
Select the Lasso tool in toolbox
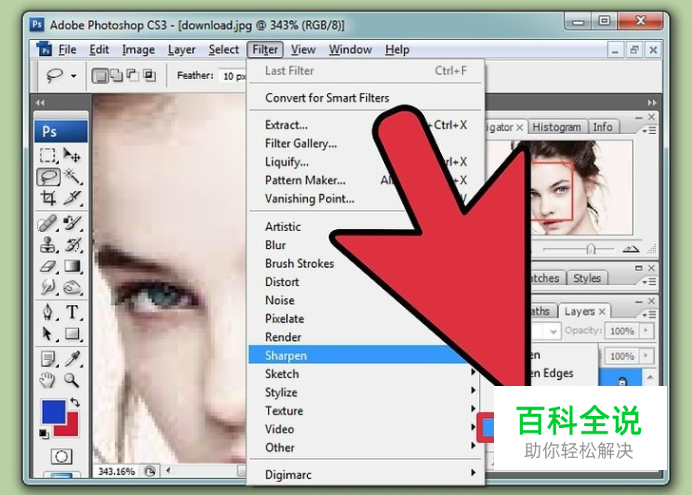[49, 177]
